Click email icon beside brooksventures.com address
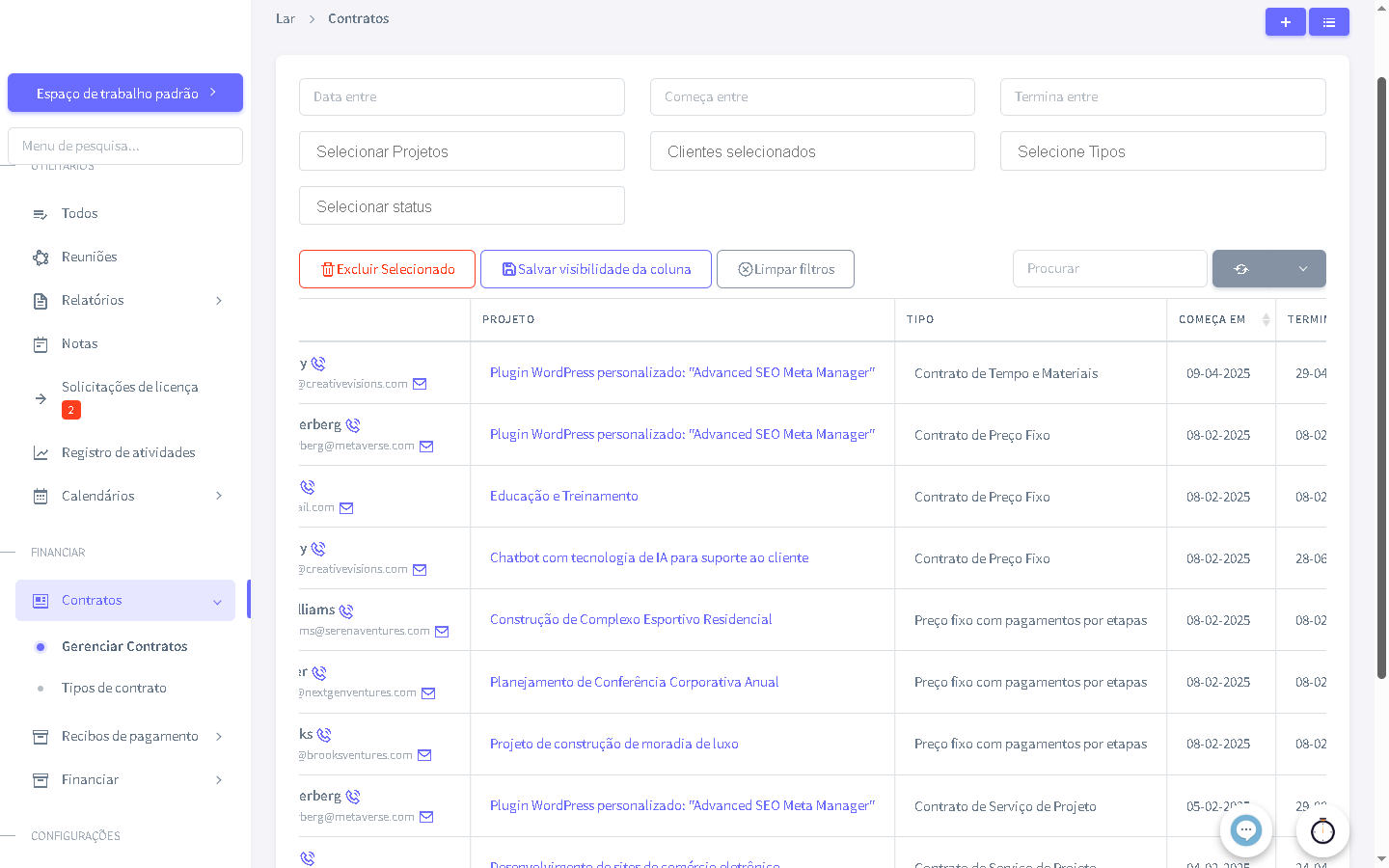 (424, 755)
